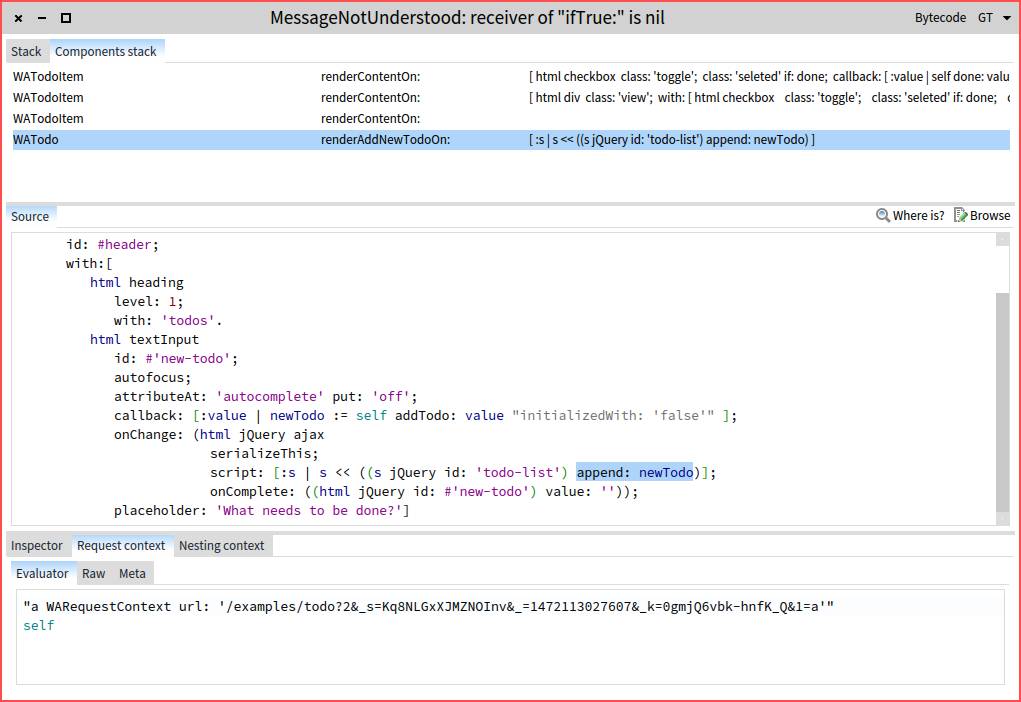Click the source scrollbar down arrow

pos(1002,518)
